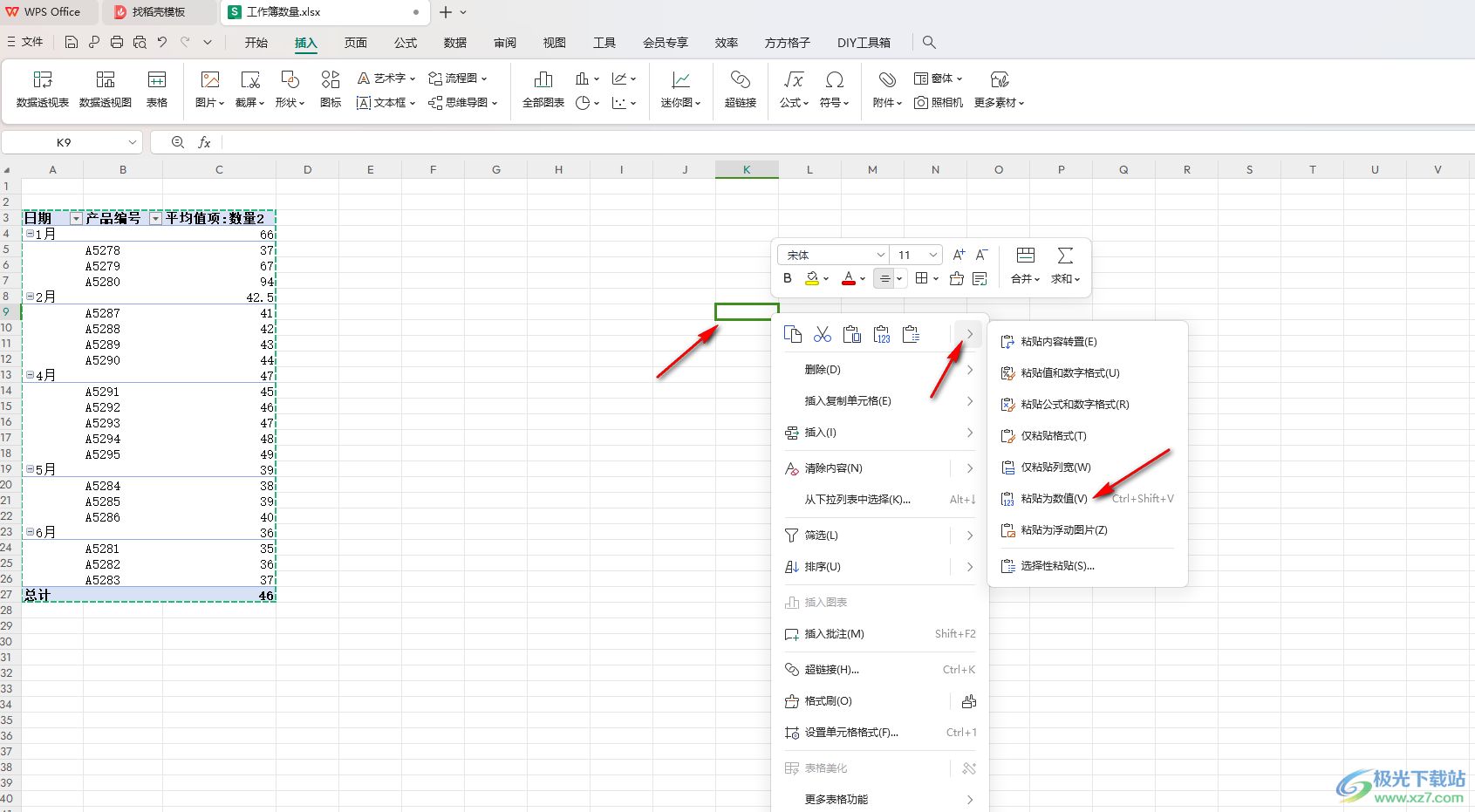Open the 日期 filter dropdown
The width and height of the screenshot is (1475, 812).
click(x=76, y=219)
